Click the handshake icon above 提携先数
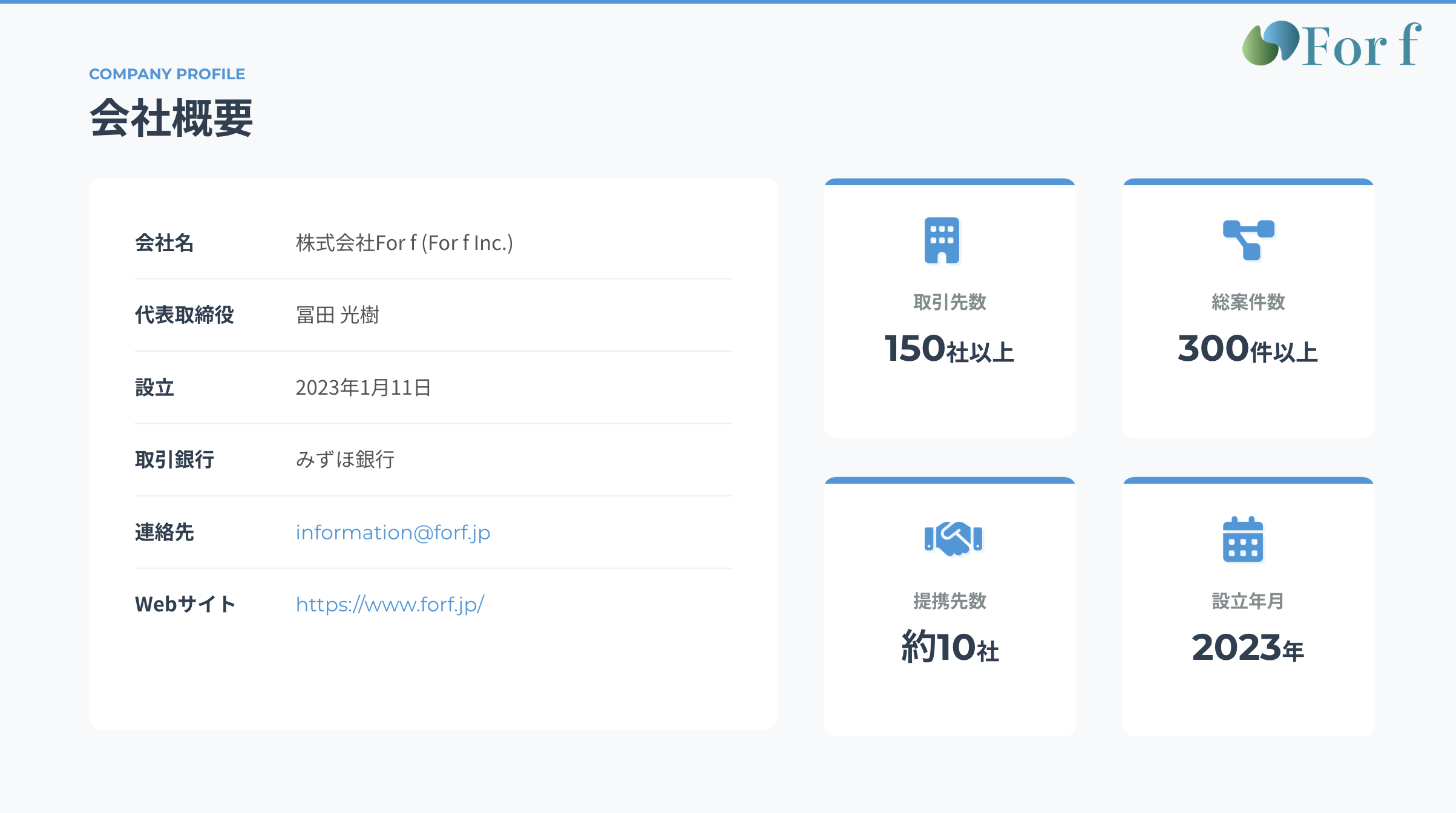The width and height of the screenshot is (1456, 813). coord(953,538)
